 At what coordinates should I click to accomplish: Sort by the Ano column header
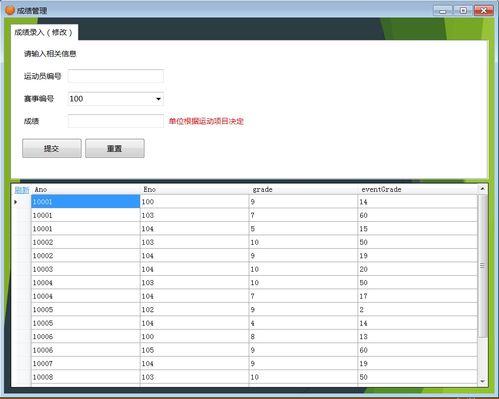point(86,190)
